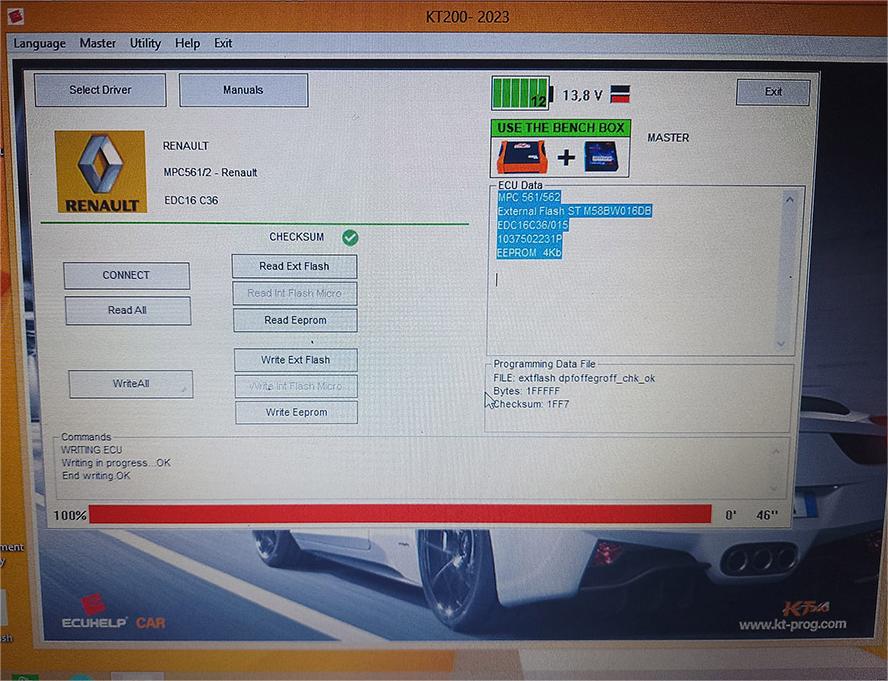Click the green checksum check mark
This screenshot has width=888, height=681.
[350, 237]
